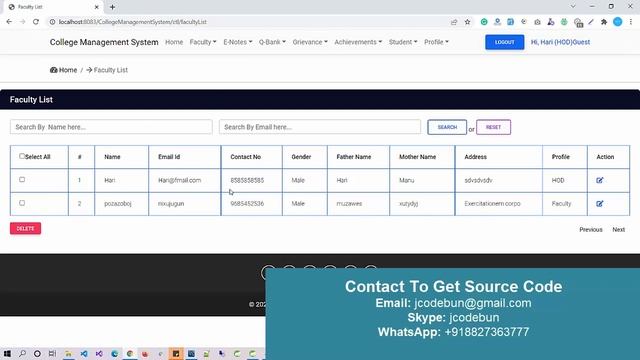Go to the Next page
The height and width of the screenshot is (360, 640).
click(x=618, y=230)
